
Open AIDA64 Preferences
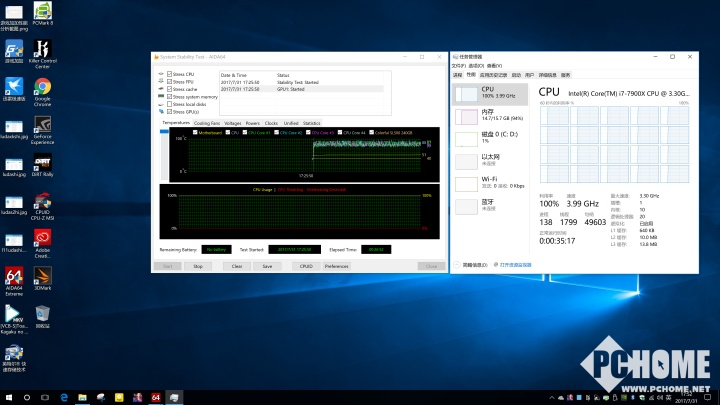pos(337,266)
